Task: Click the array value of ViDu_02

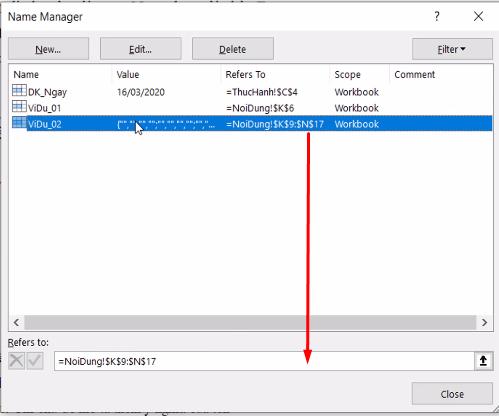Action: click(166, 124)
